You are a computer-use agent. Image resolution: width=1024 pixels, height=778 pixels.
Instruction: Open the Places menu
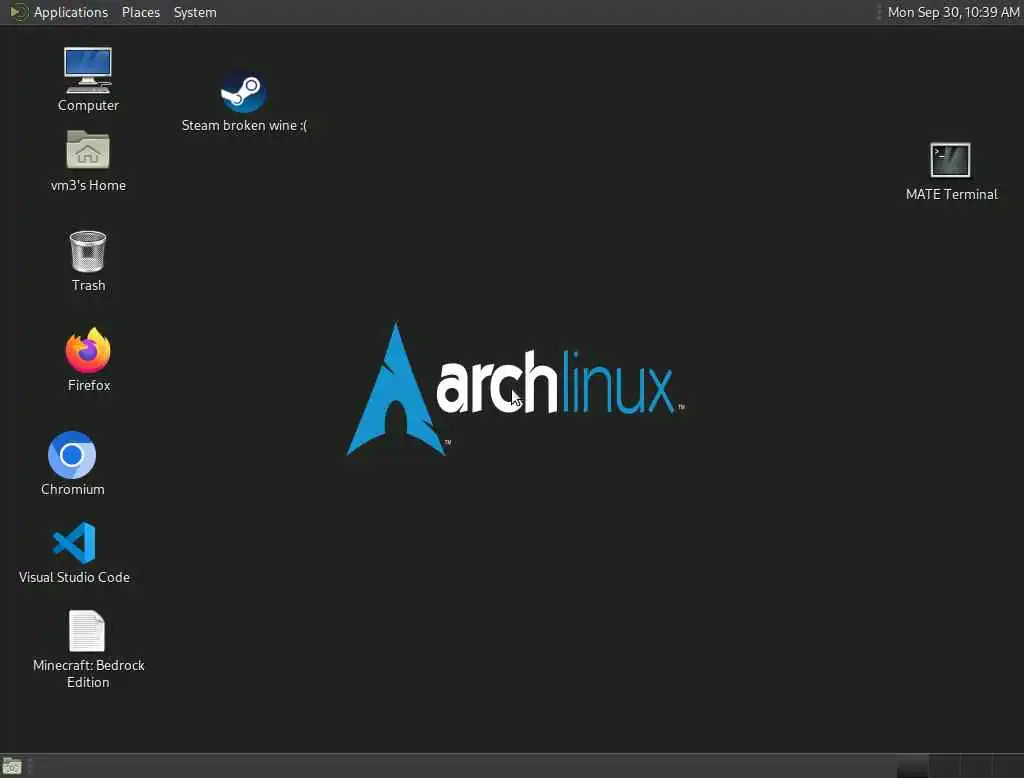coord(140,12)
